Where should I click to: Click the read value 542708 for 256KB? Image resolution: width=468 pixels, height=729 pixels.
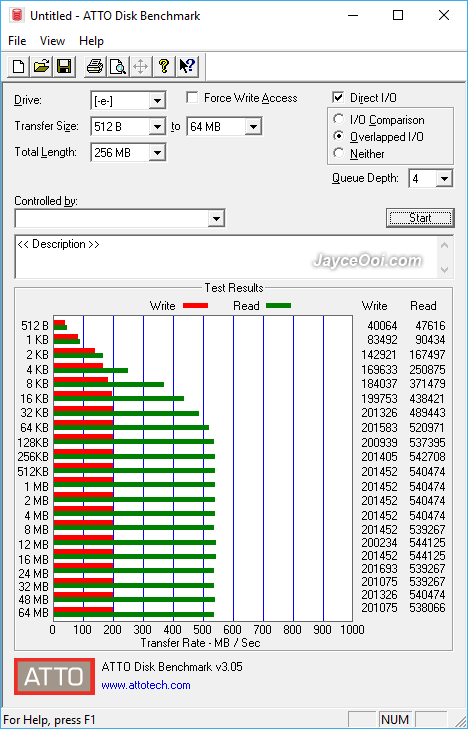click(x=427, y=457)
